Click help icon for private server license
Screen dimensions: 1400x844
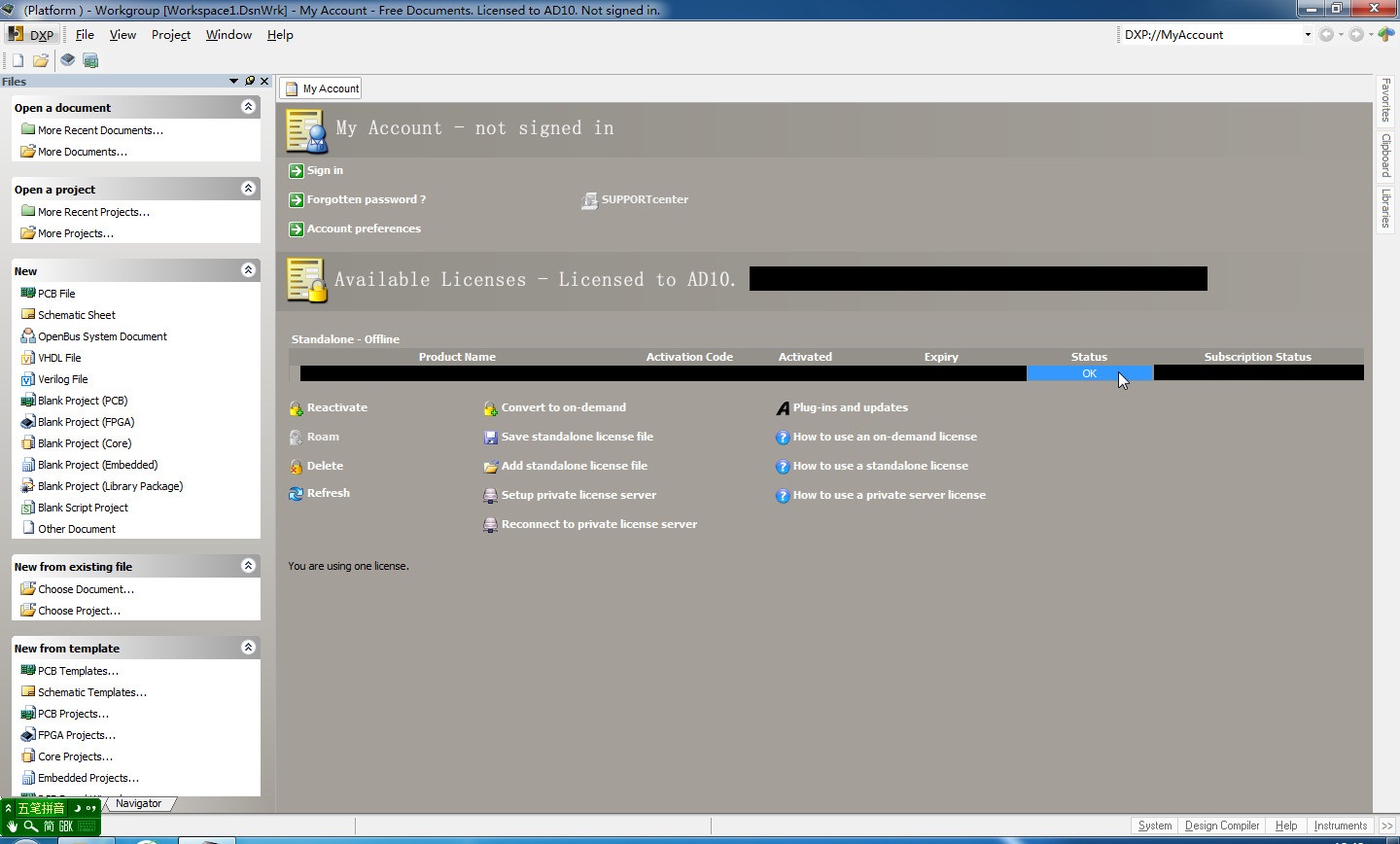pyautogui.click(x=783, y=496)
